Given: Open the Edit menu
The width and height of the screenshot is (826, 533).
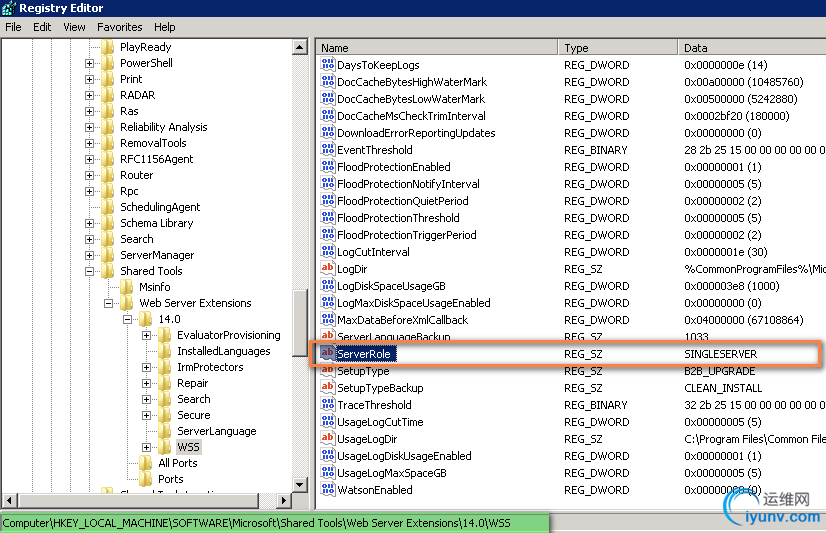Looking at the screenshot, I should (42, 27).
